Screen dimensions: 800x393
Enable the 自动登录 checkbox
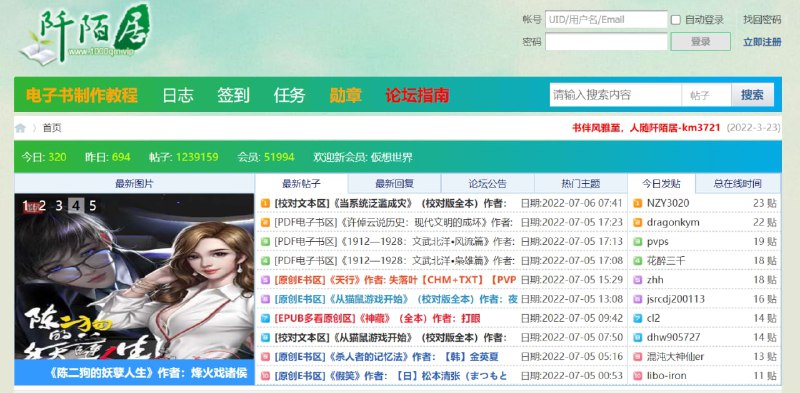pyautogui.click(x=676, y=20)
